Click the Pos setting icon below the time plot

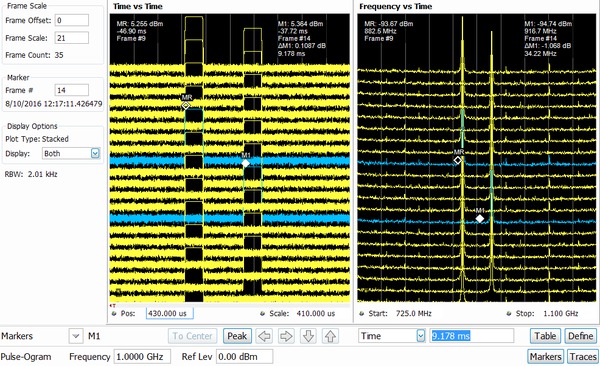114,314
